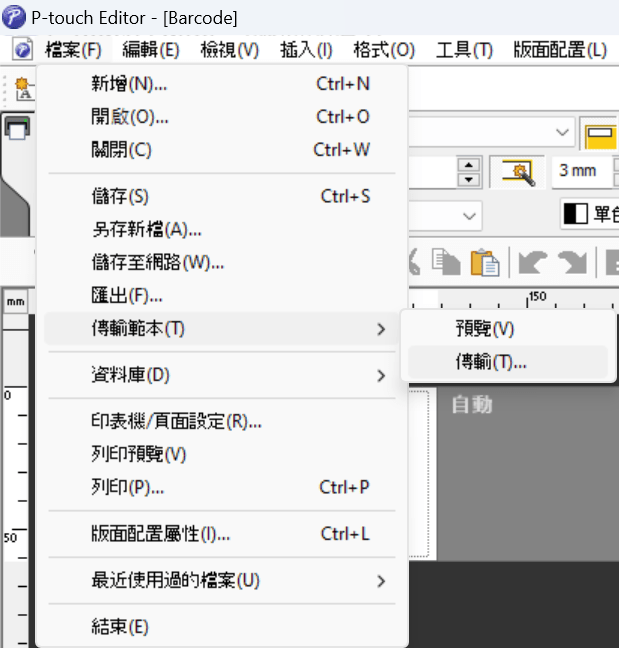The height and width of the screenshot is (648, 619).
Task: Click the margin settings wrench icon
Action: coord(517,172)
